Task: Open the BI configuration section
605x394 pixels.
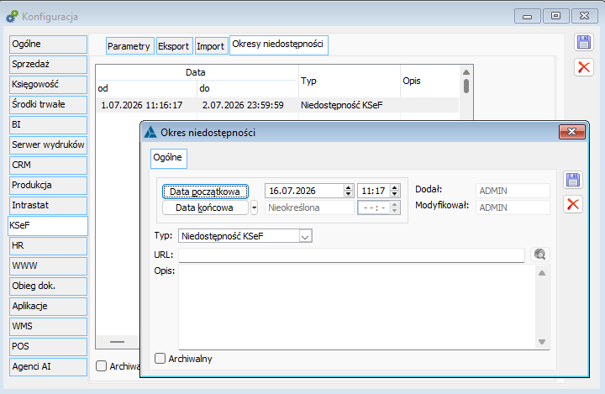Action: pos(48,125)
